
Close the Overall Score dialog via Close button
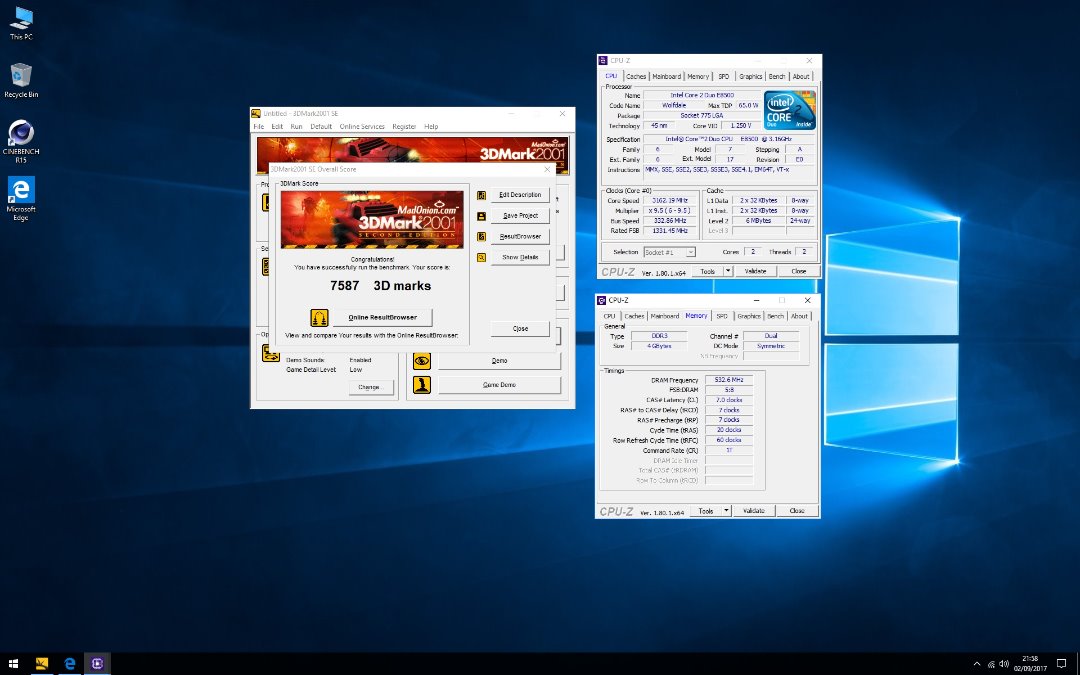point(520,329)
